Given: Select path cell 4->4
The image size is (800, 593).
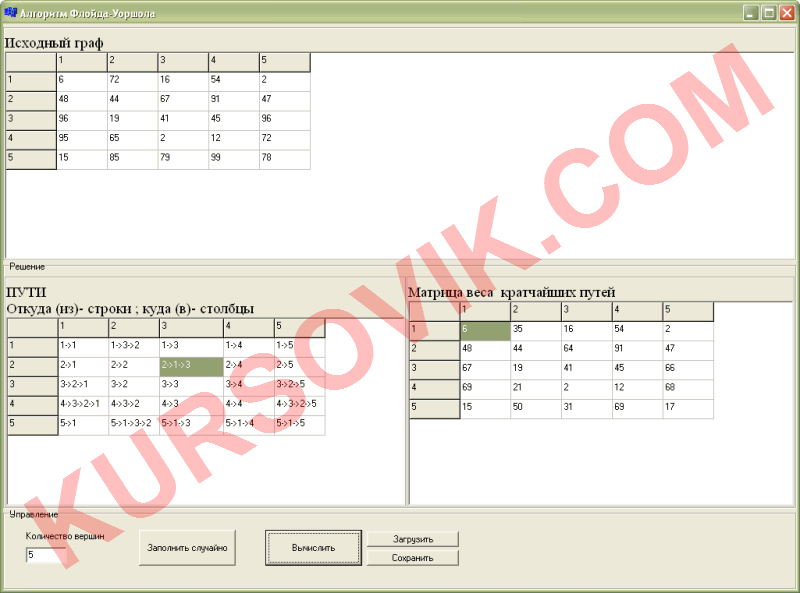Looking at the screenshot, I should [x=249, y=406].
